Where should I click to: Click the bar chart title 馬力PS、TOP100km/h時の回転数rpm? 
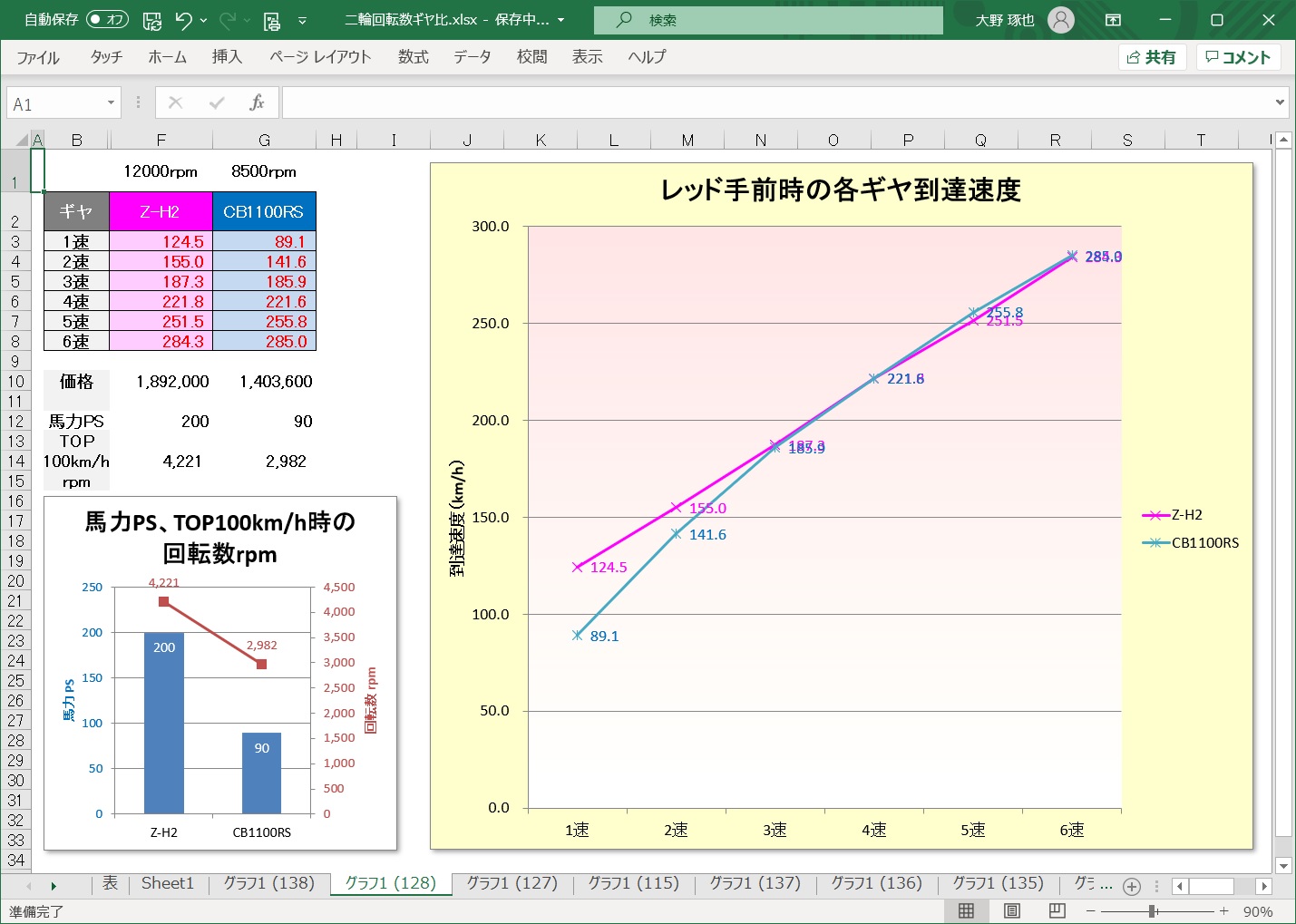(x=220, y=538)
